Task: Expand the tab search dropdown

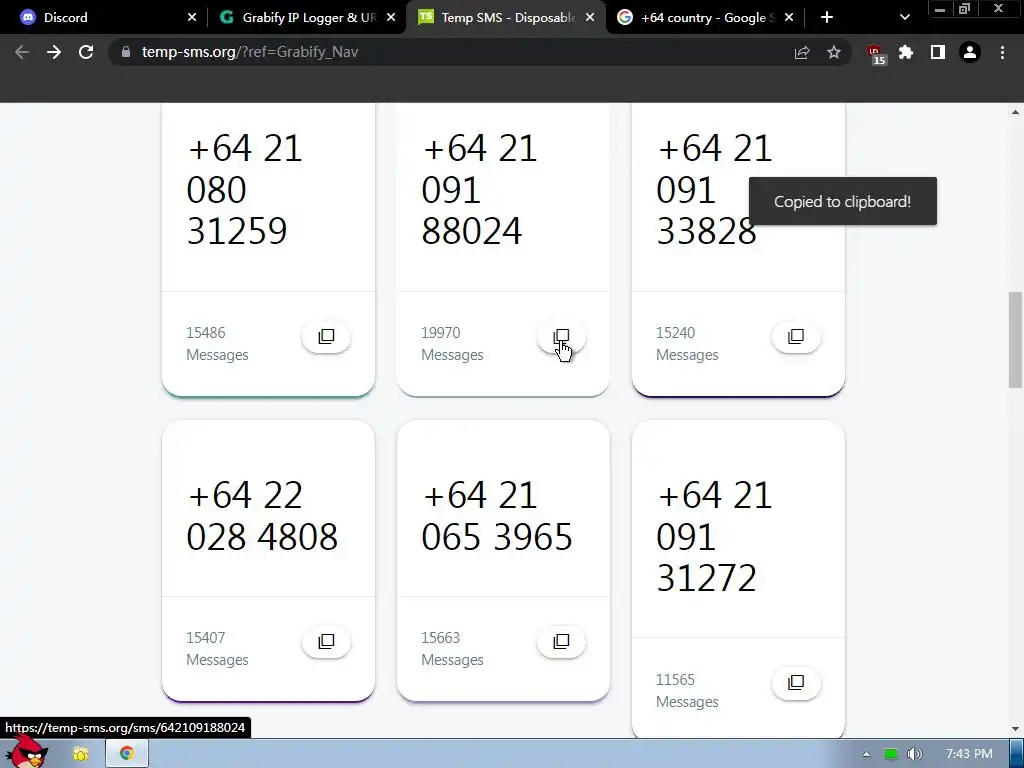Action: tap(904, 18)
